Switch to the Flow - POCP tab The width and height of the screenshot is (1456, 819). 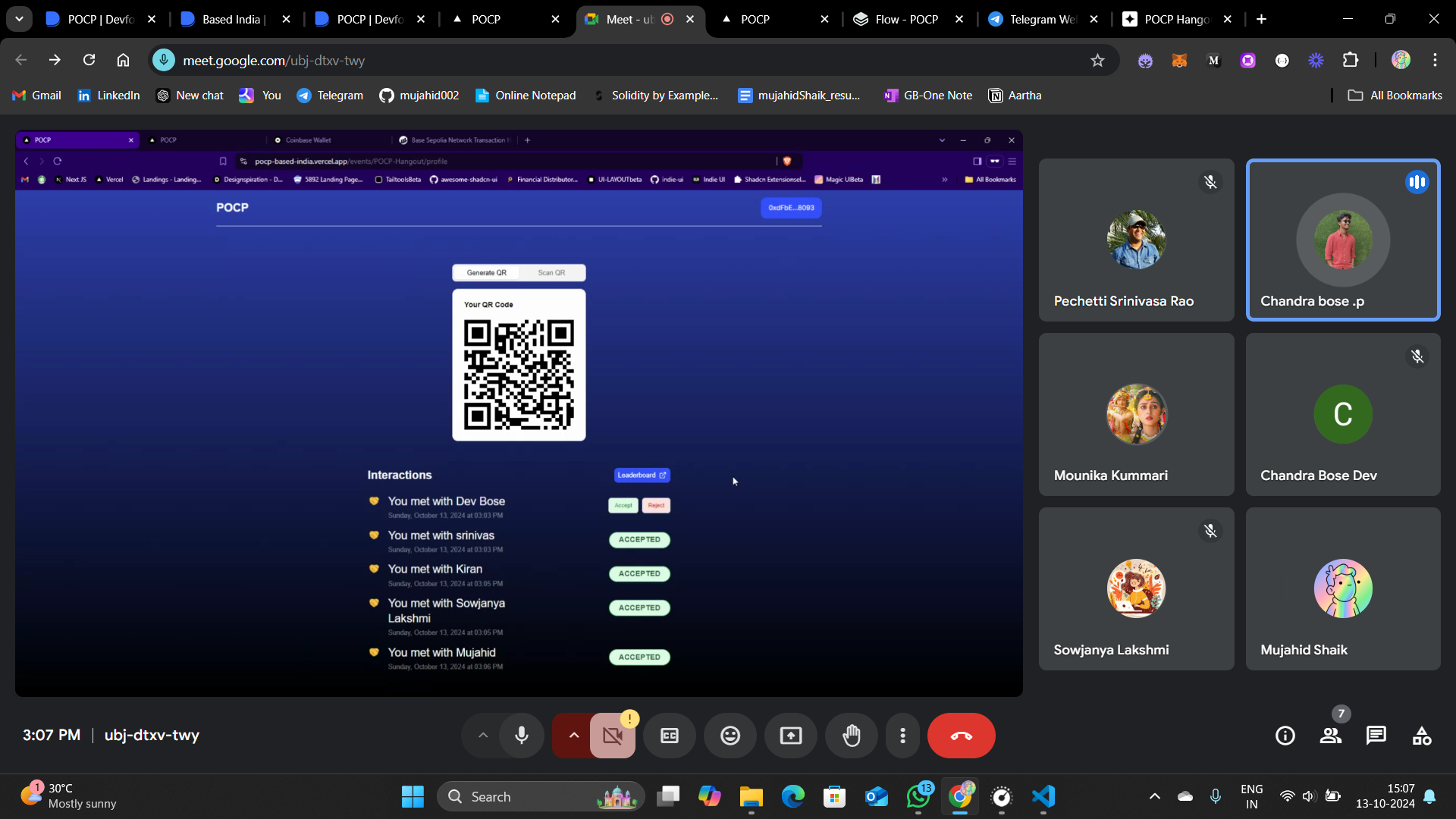908,19
